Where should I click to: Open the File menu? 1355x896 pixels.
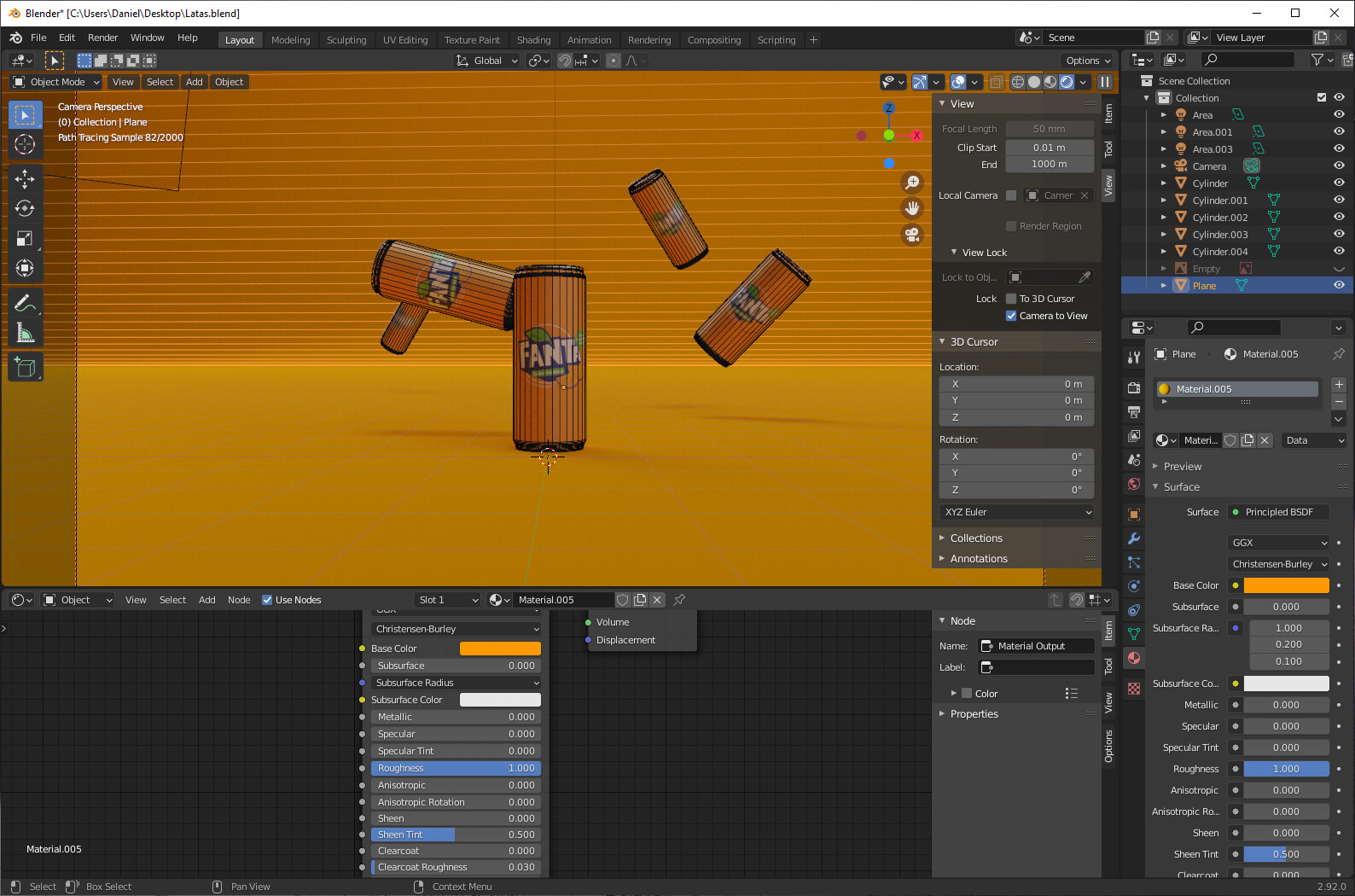[38, 38]
